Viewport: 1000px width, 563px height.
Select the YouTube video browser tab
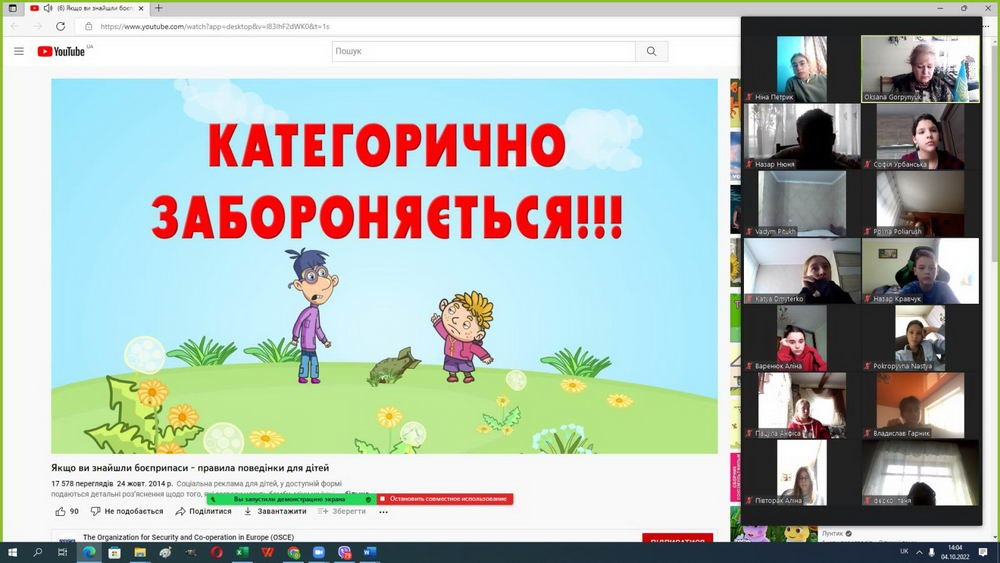(85, 8)
